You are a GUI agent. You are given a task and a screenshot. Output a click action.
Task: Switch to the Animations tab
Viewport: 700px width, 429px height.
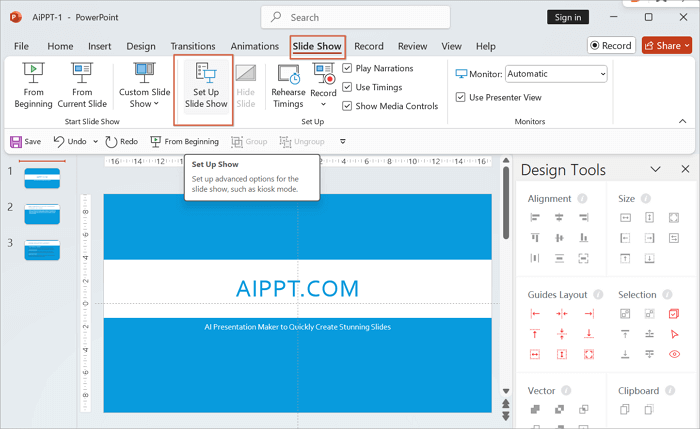254,46
